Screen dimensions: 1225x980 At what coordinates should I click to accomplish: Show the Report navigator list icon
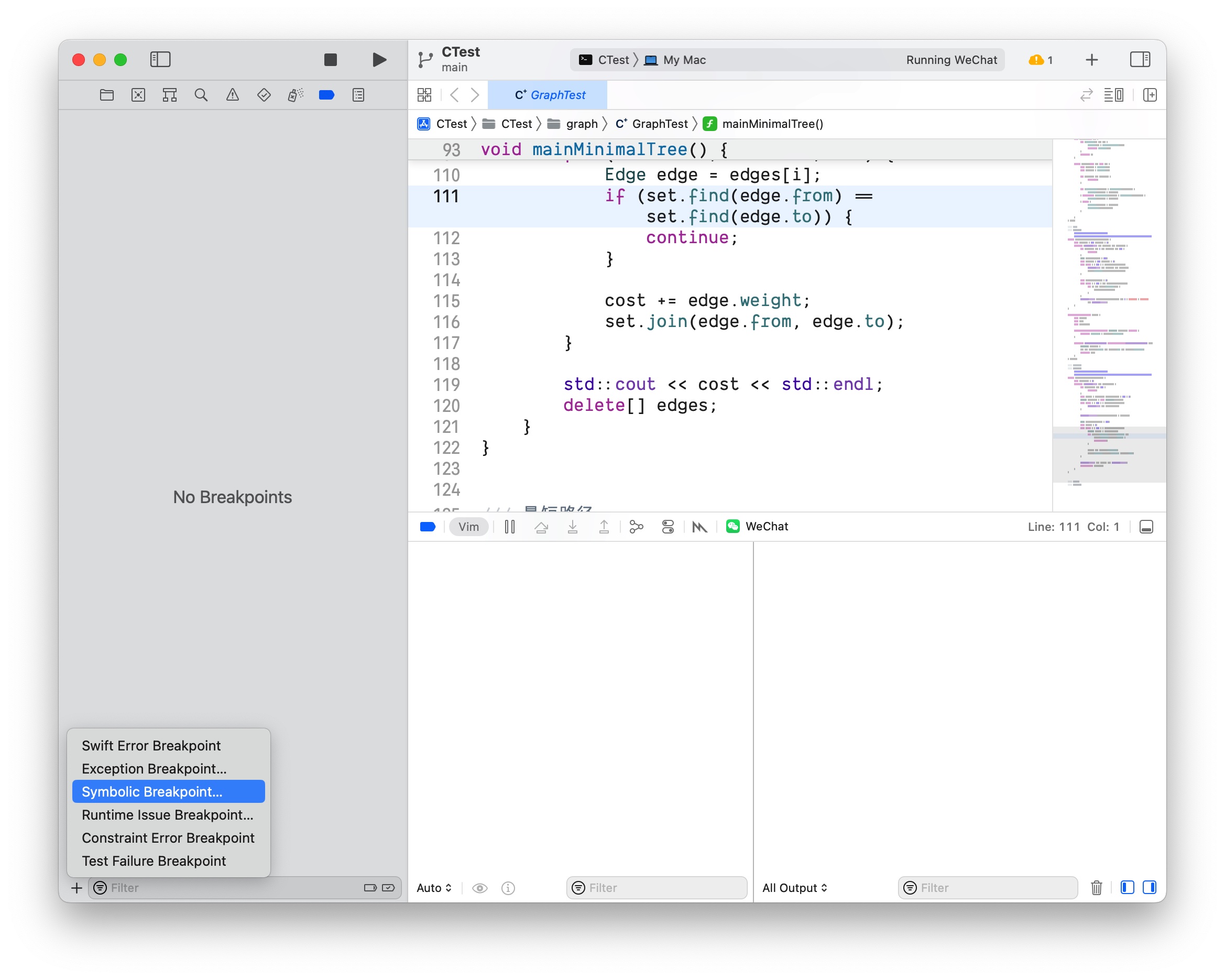(358, 95)
